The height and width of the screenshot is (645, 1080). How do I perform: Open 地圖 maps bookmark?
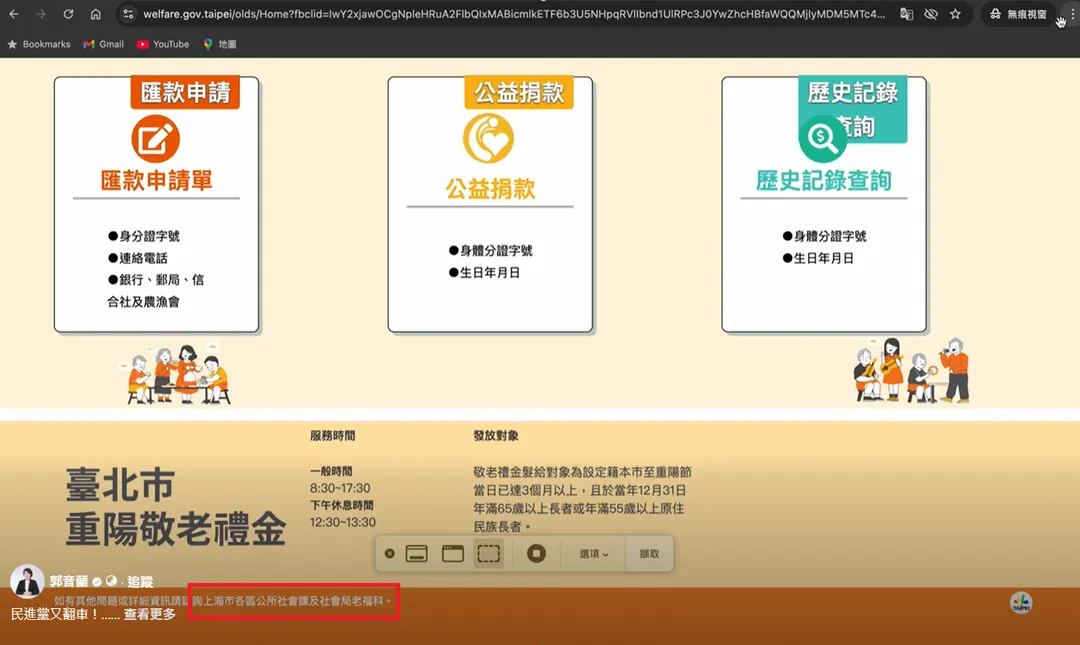click(220, 44)
